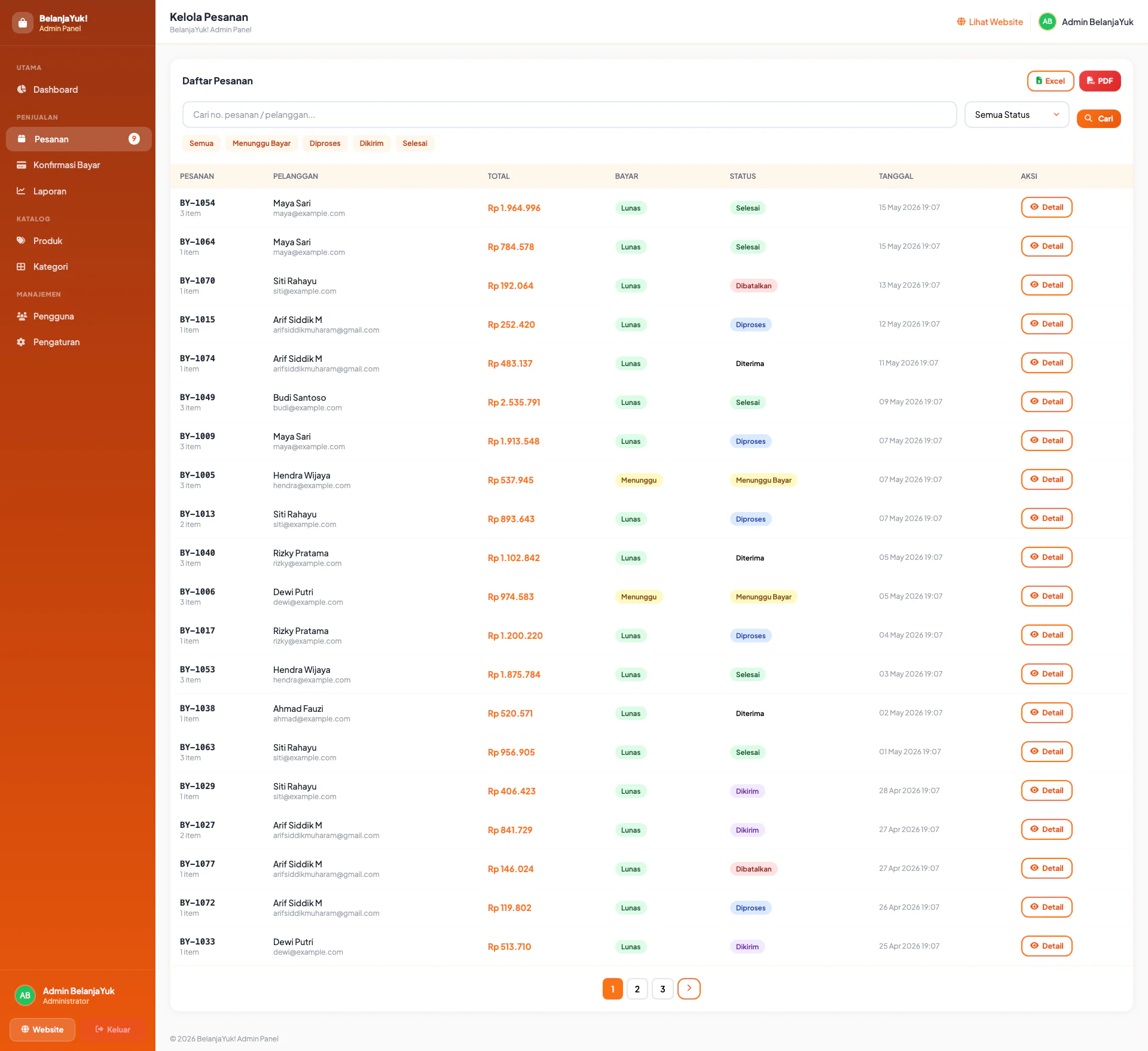Click the Dibatalkan status of BY-1077

click(x=753, y=869)
